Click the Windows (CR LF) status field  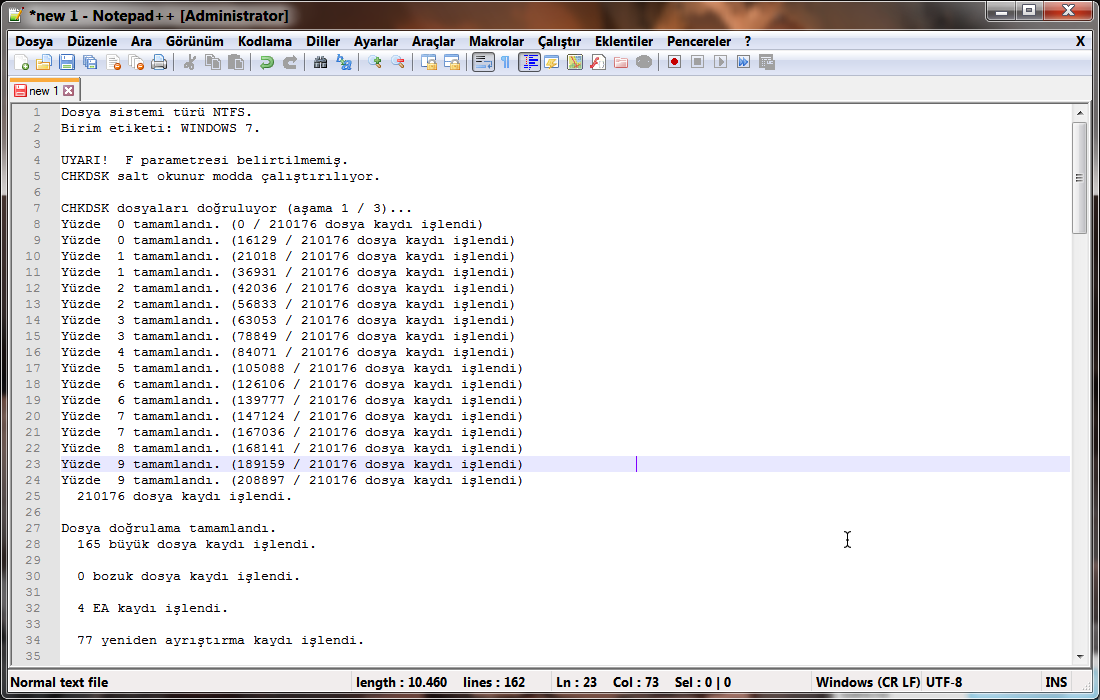click(867, 682)
